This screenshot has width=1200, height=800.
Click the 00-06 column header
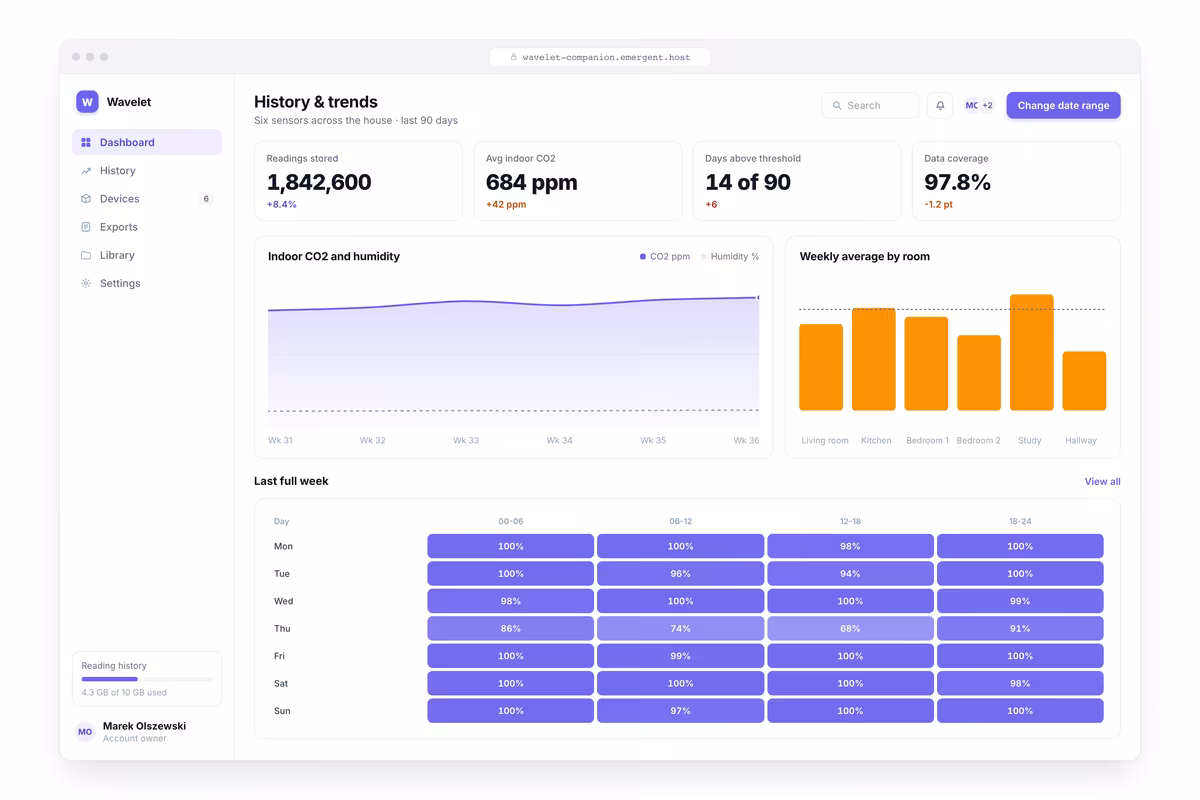point(510,521)
